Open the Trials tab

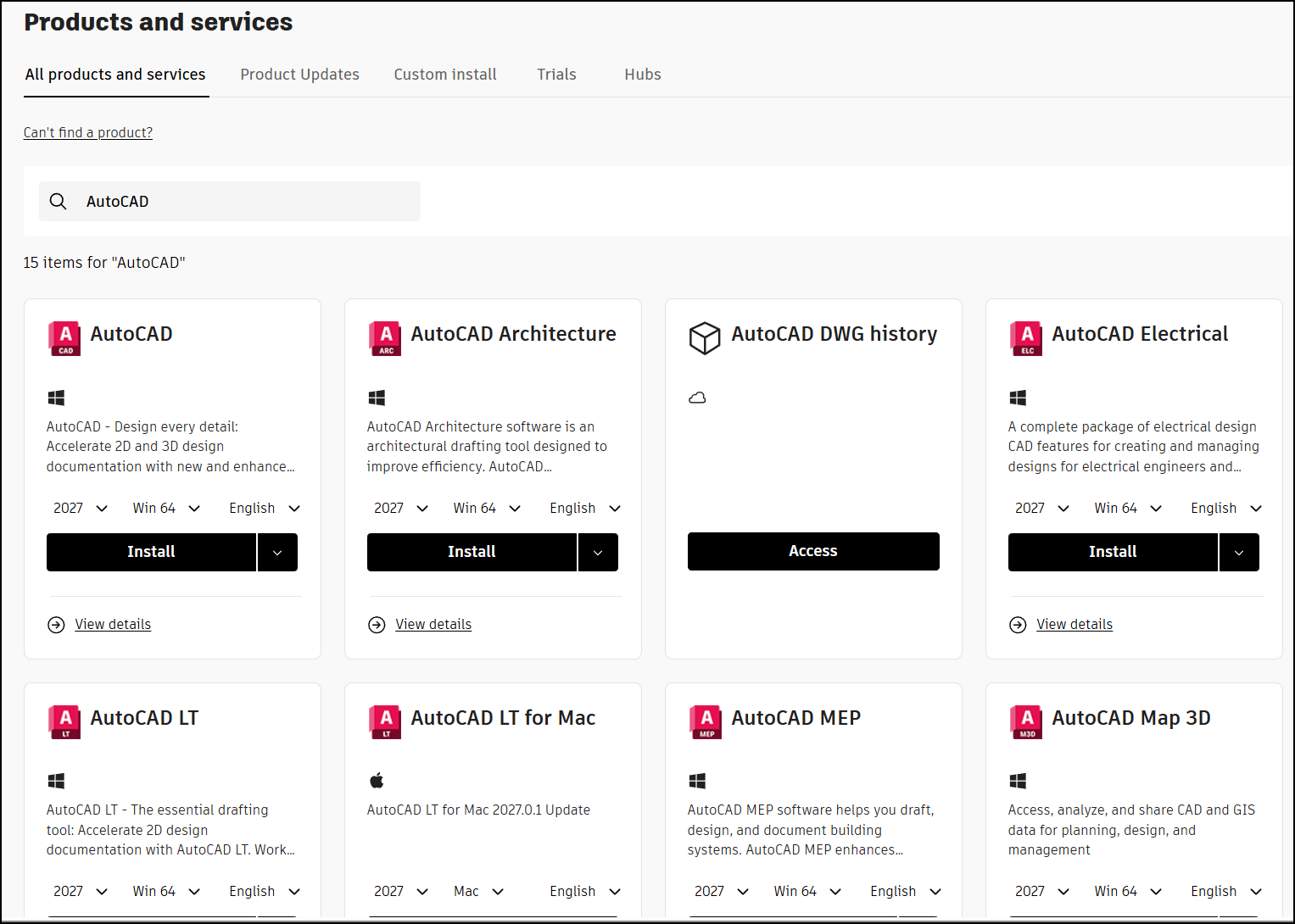coord(556,75)
